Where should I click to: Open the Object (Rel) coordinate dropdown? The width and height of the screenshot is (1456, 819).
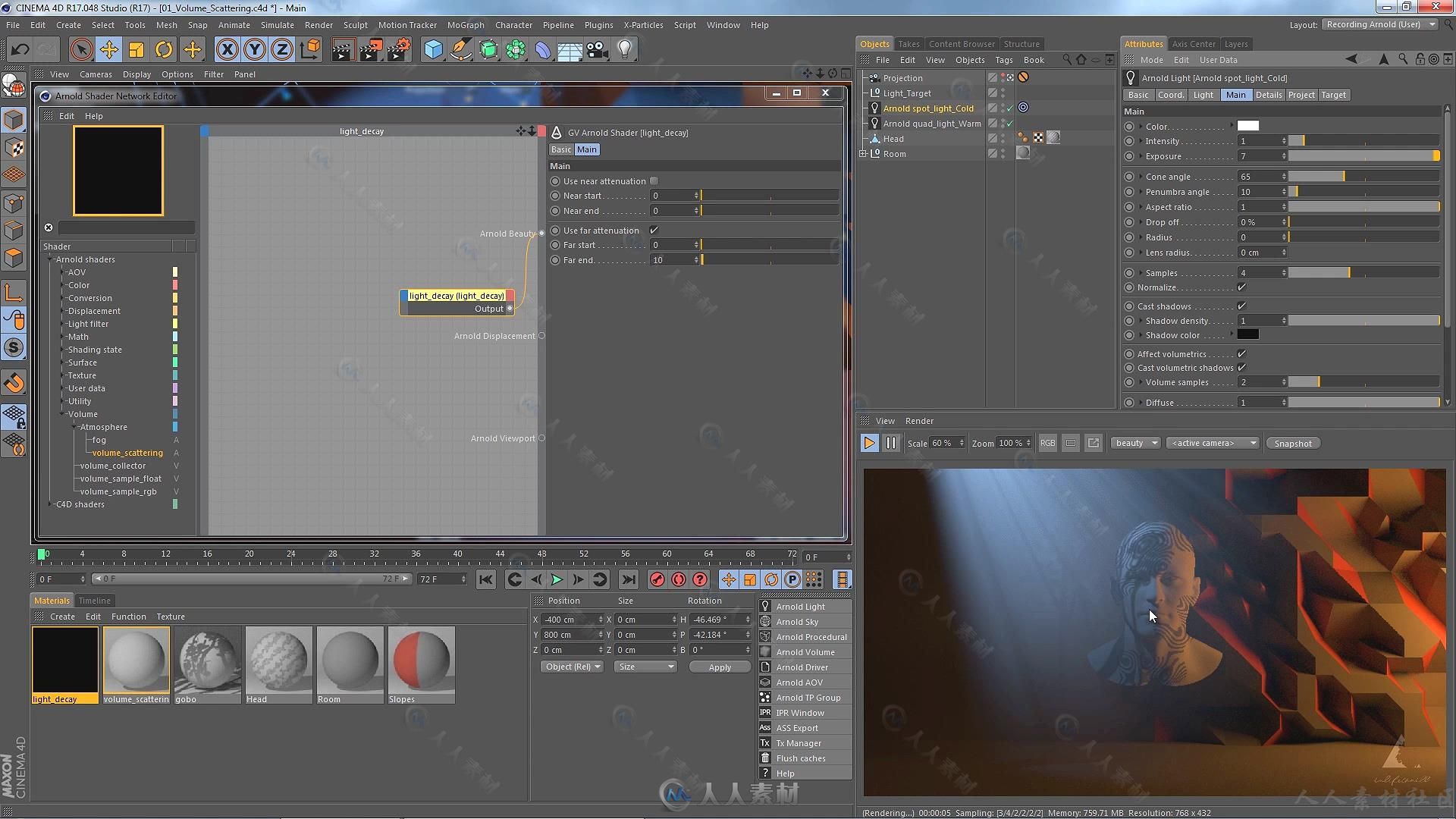pyautogui.click(x=572, y=667)
